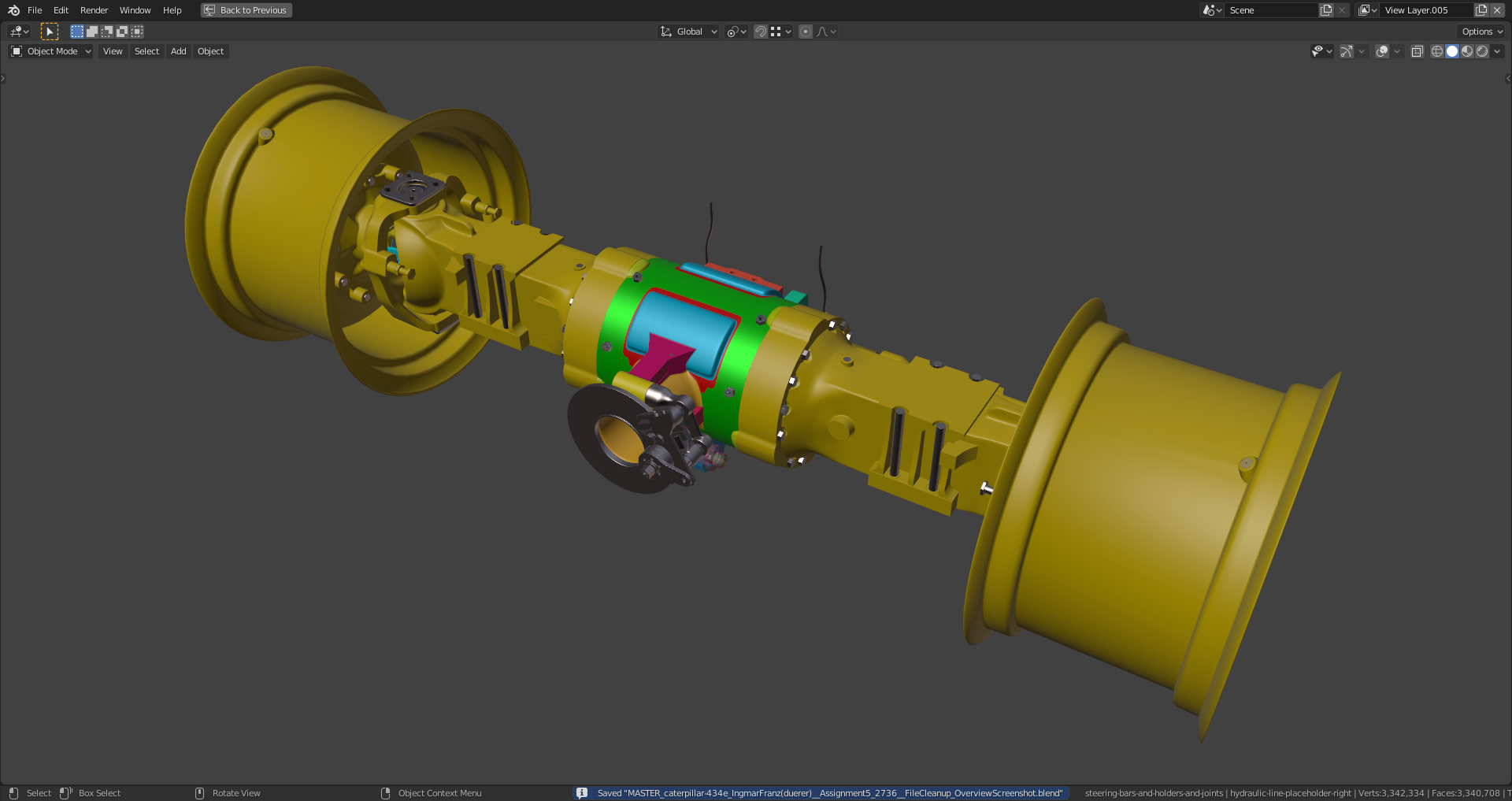This screenshot has height=801, width=1512.
Task: Choose the Invert Selection mode icon
Action: pos(122,32)
